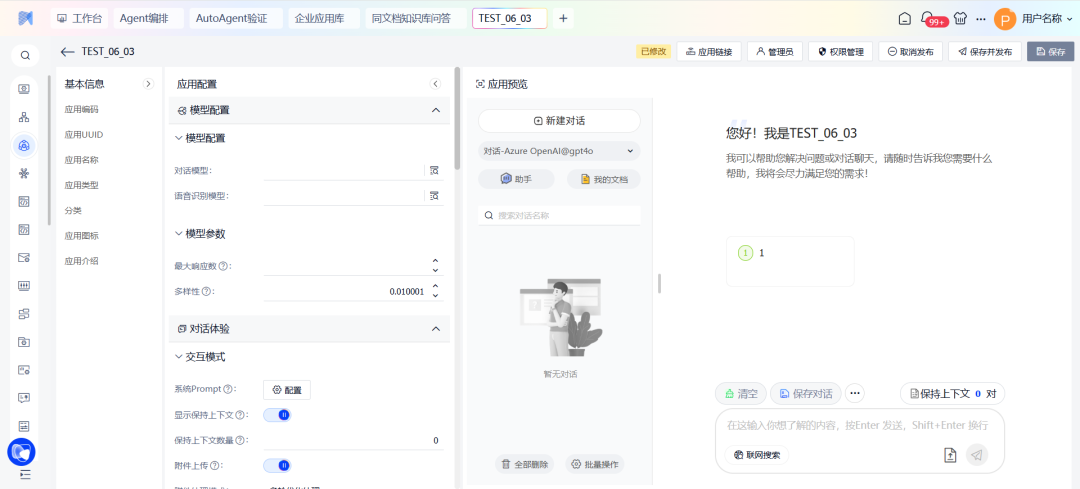Toggle the 附件上传 switch
Screen dimensions: 1080x489
[277, 465]
